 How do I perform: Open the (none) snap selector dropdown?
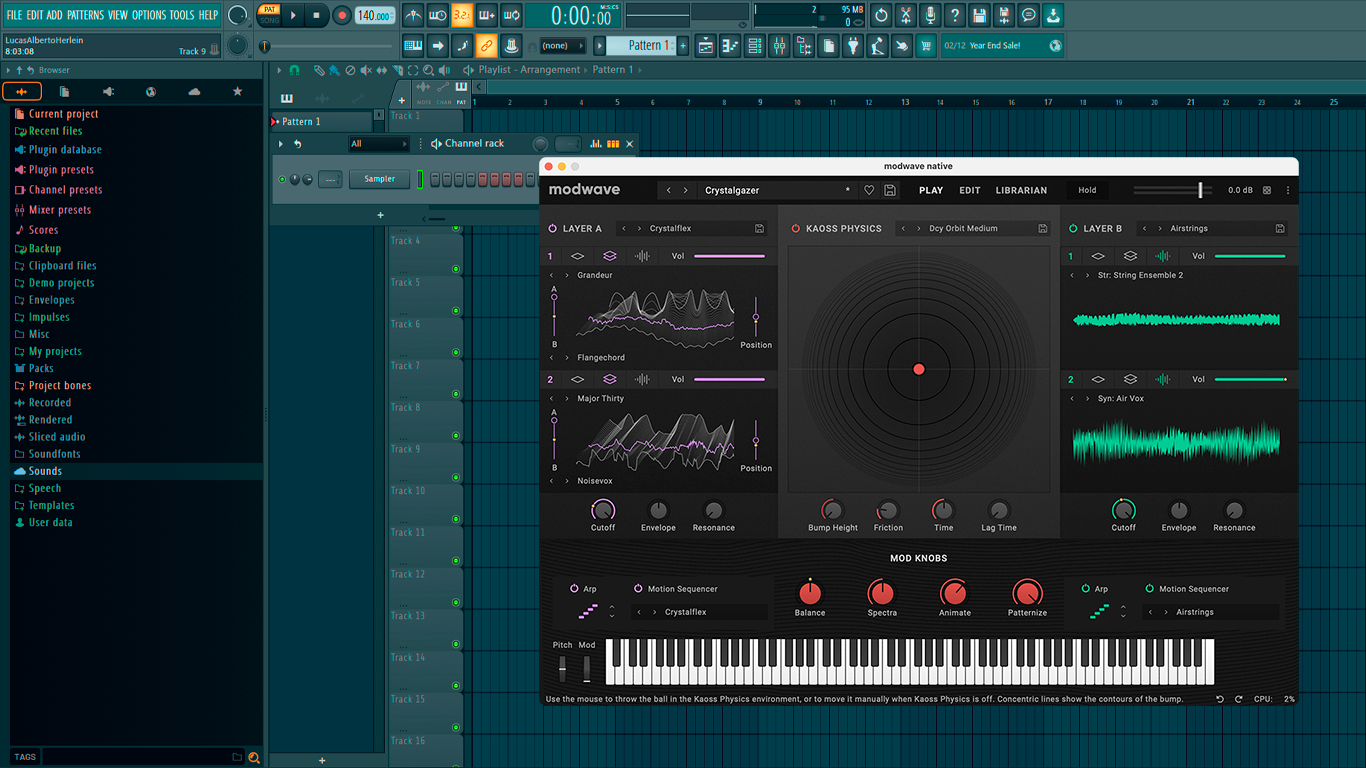(561, 46)
